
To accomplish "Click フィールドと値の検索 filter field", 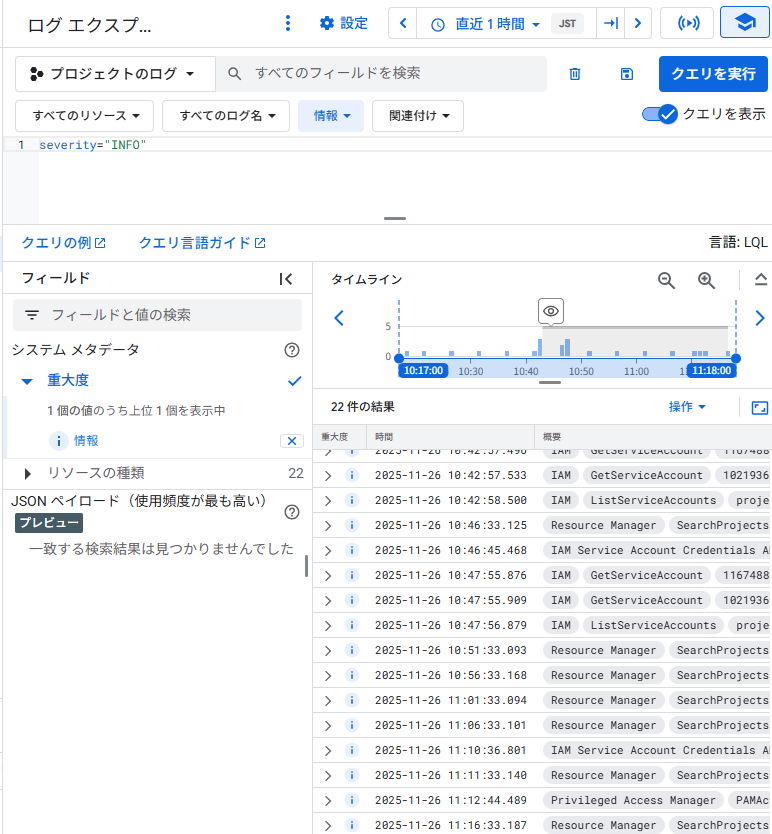I will coord(157,315).
